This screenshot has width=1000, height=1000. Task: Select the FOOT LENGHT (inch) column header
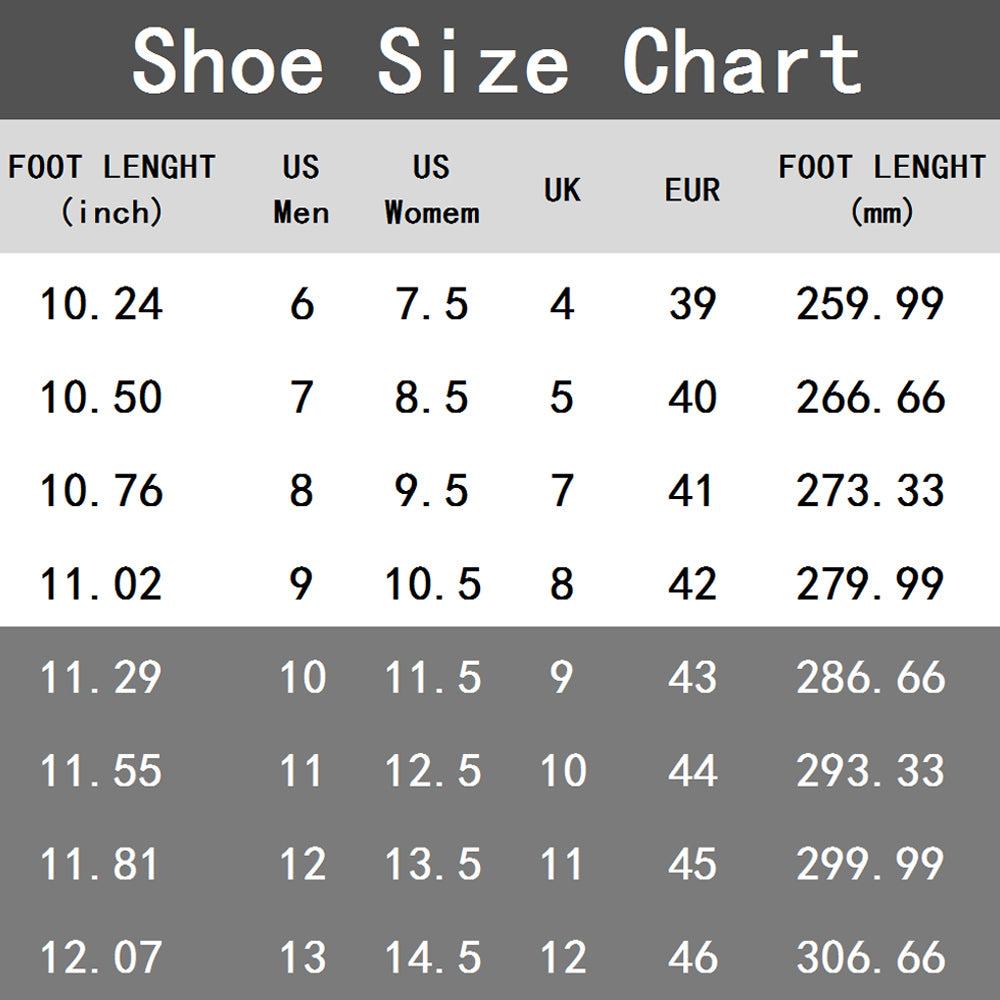point(112,189)
